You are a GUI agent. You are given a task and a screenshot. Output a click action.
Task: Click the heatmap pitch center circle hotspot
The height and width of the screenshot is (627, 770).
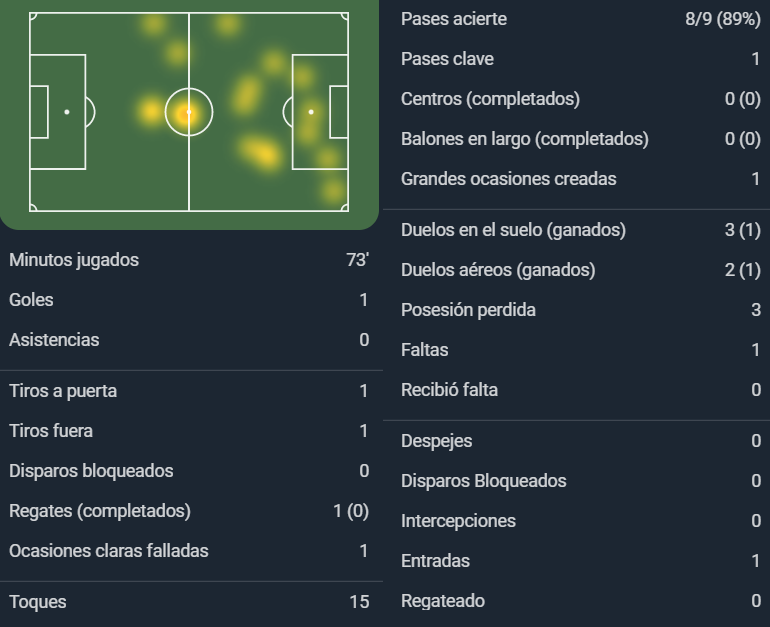pyautogui.click(x=189, y=112)
